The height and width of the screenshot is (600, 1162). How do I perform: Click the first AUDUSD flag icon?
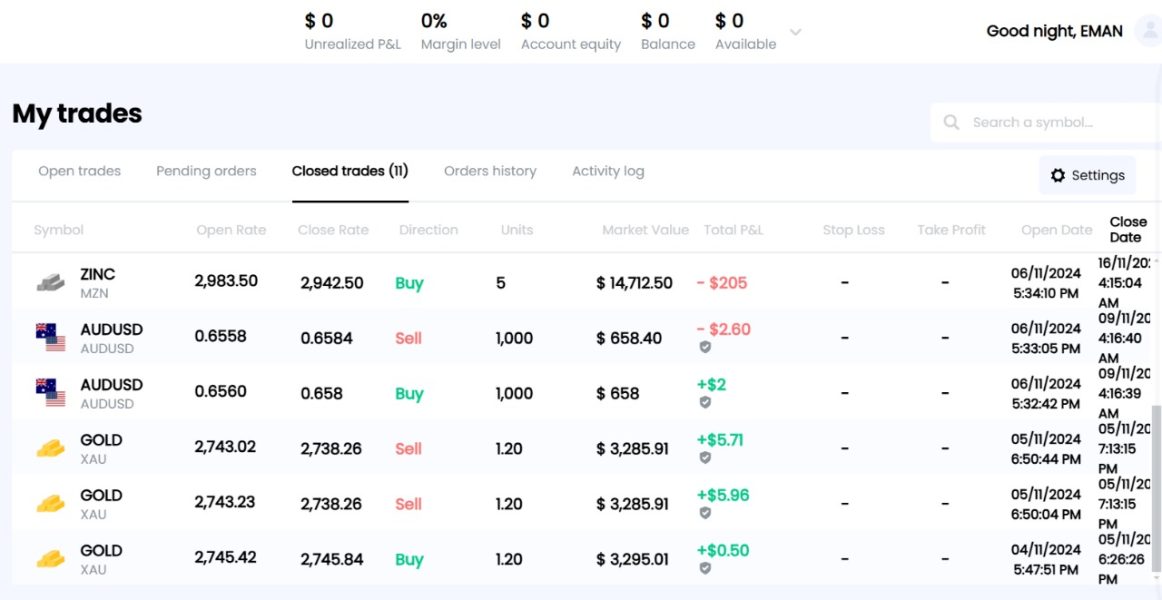(50, 338)
